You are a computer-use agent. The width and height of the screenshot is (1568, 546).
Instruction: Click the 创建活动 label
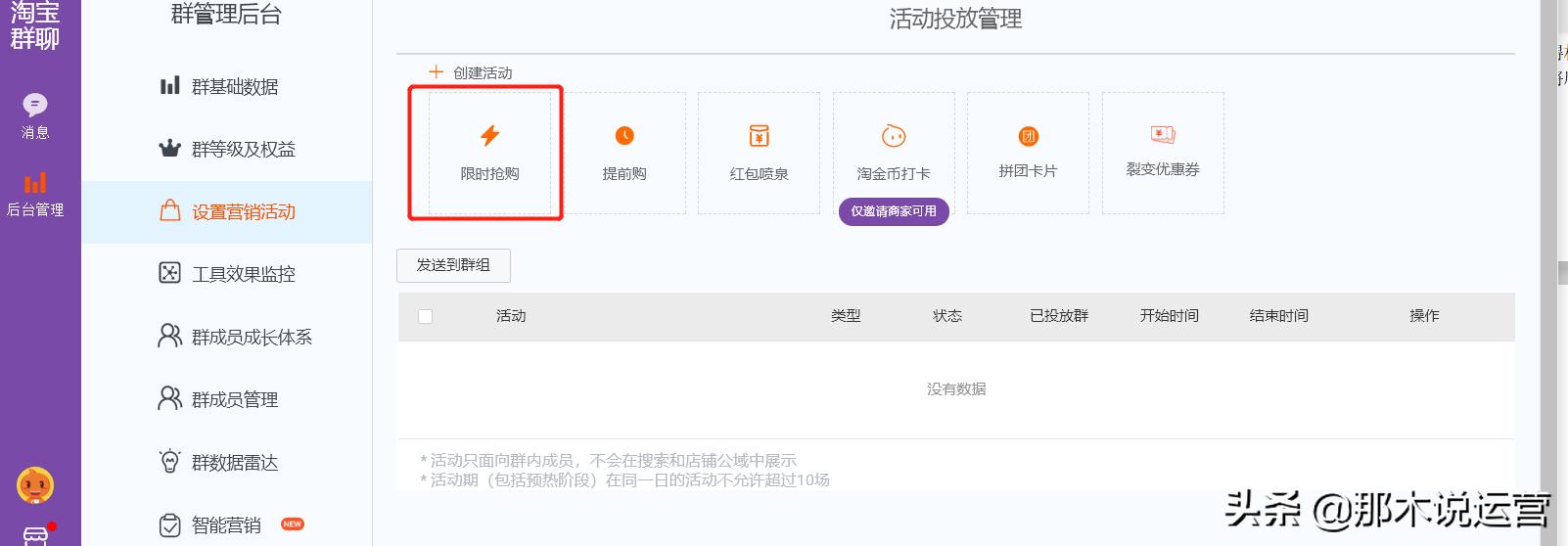pos(483,72)
